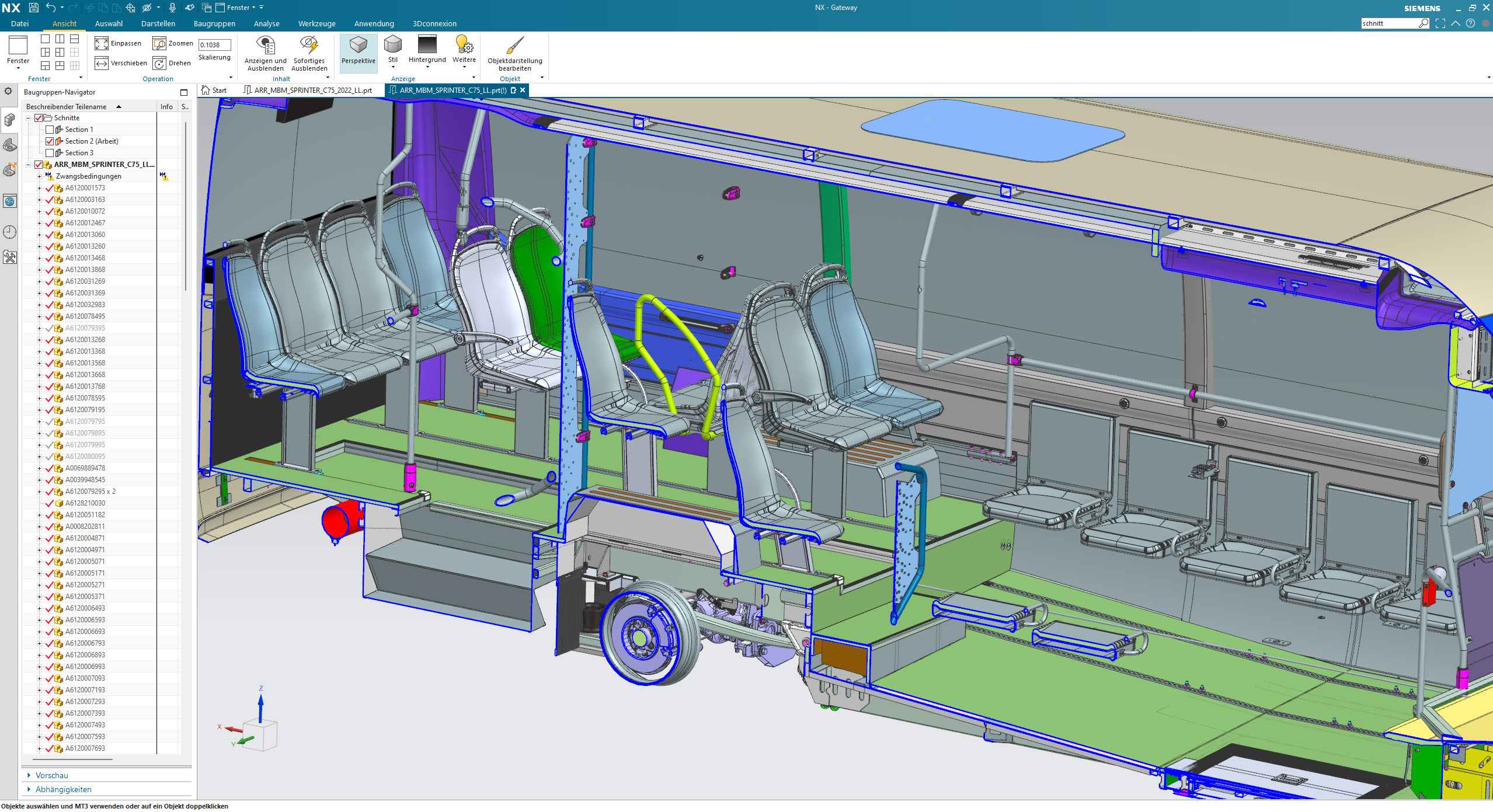Image resolution: width=1493 pixels, height=812 pixels.
Task: Toggle the Perspektive view button
Action: (x=358, y=51)
